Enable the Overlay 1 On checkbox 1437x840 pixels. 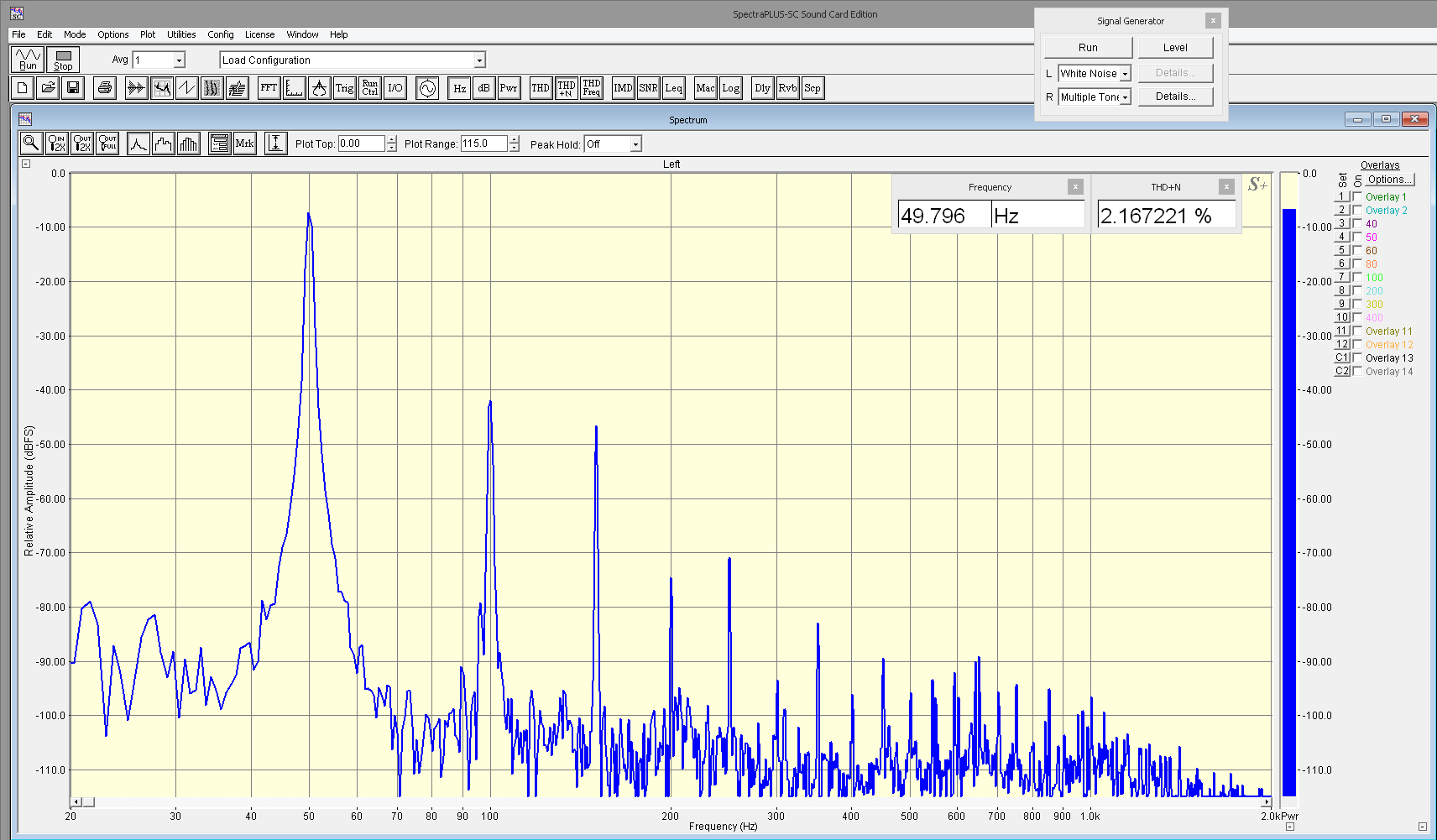[x=1357, y=197]
